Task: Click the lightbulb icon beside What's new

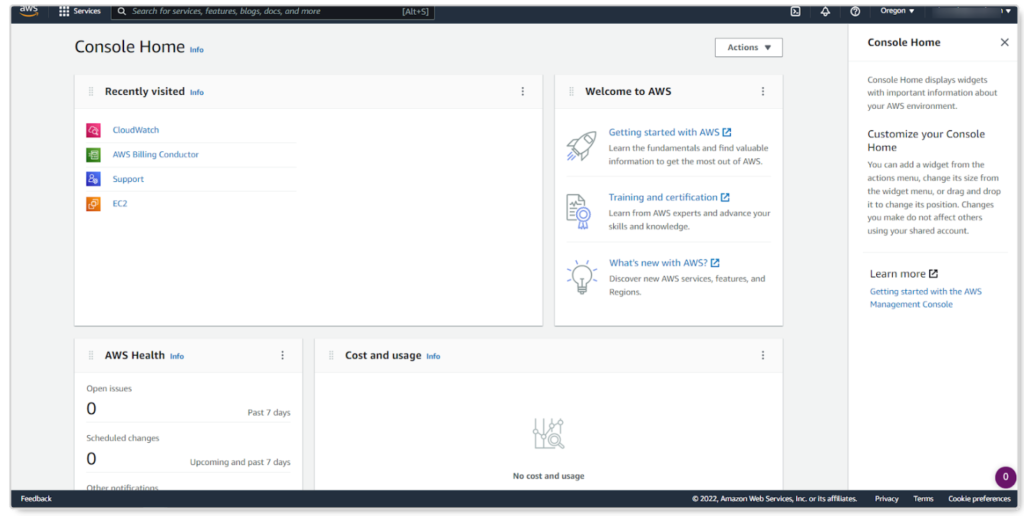Action: pos(581,277)
